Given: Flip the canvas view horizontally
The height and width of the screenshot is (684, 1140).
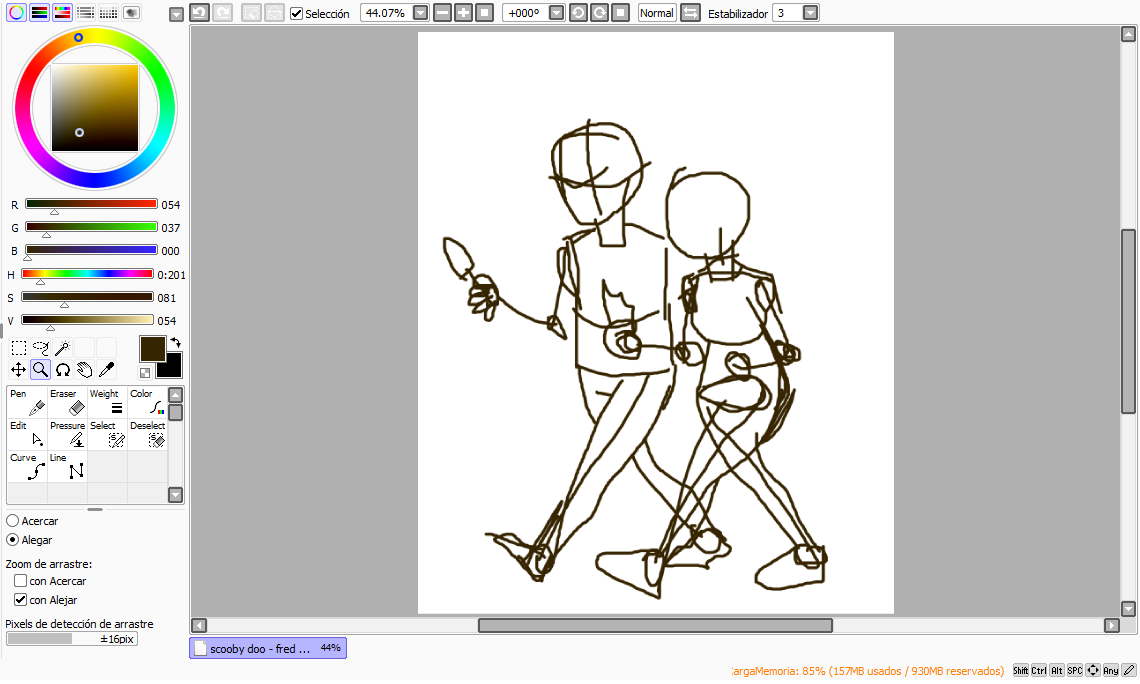Looking at the screenshot, I should [690, 12].
